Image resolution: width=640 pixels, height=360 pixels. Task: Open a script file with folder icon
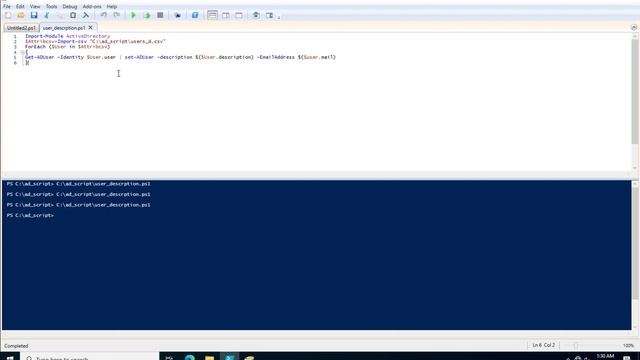pyautogui.click(x=21, y=15)
